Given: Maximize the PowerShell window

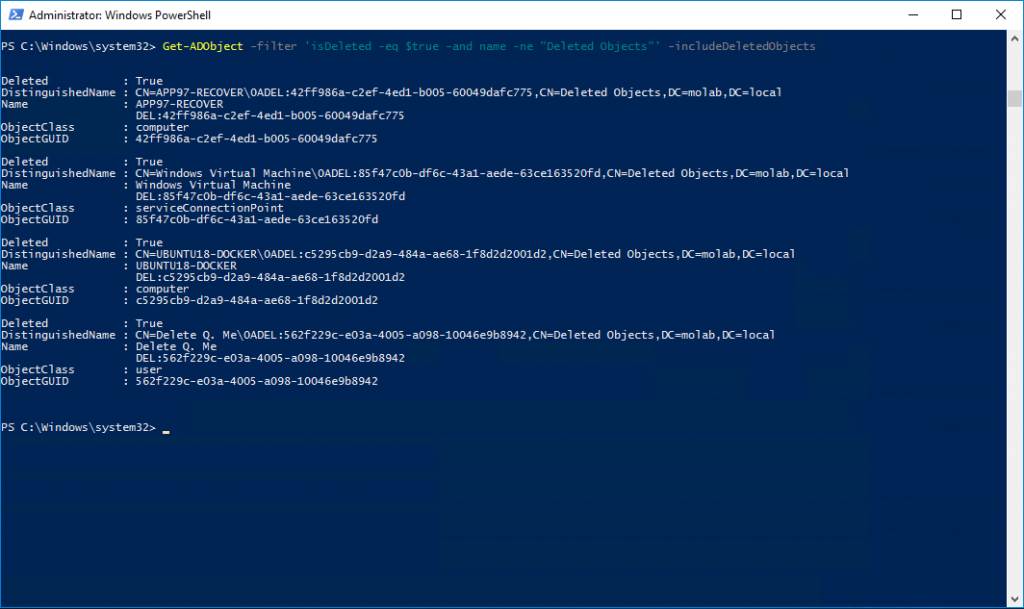Looking at the screenshot, I should [x=957, y=15].
